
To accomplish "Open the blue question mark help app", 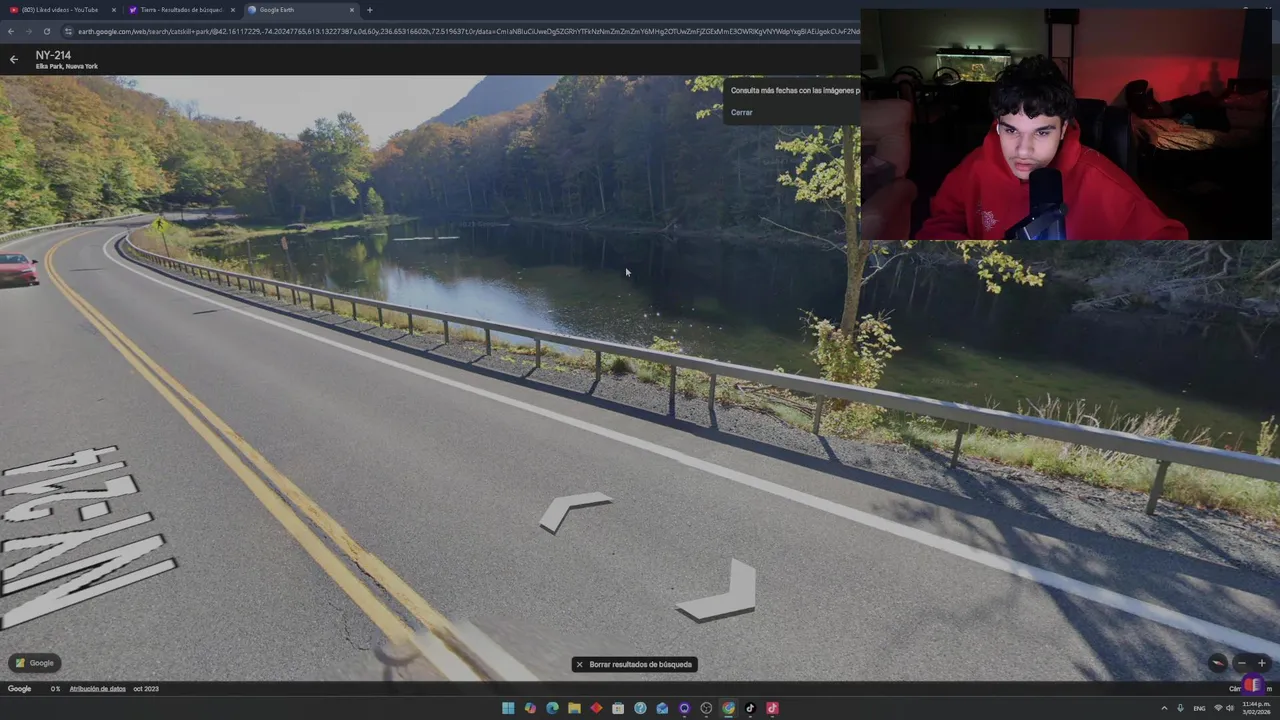I will point(640,708).
